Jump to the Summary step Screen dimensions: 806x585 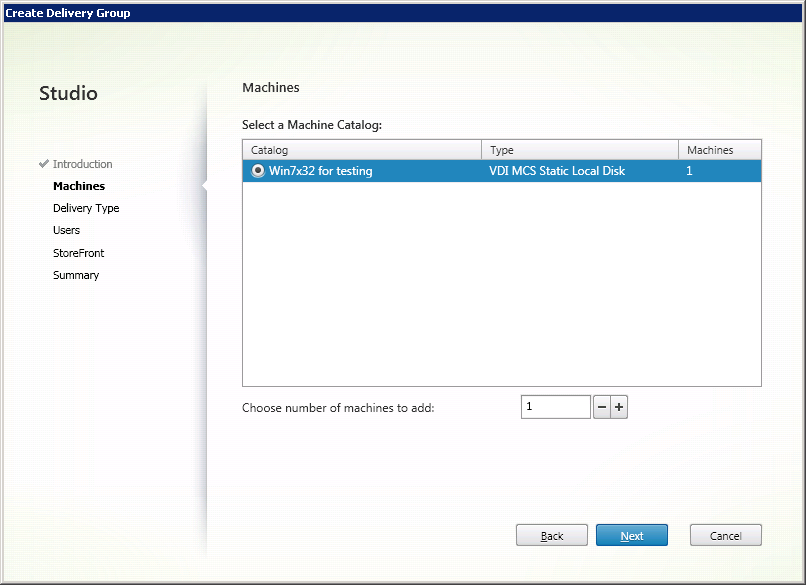[x=76, y=275]
